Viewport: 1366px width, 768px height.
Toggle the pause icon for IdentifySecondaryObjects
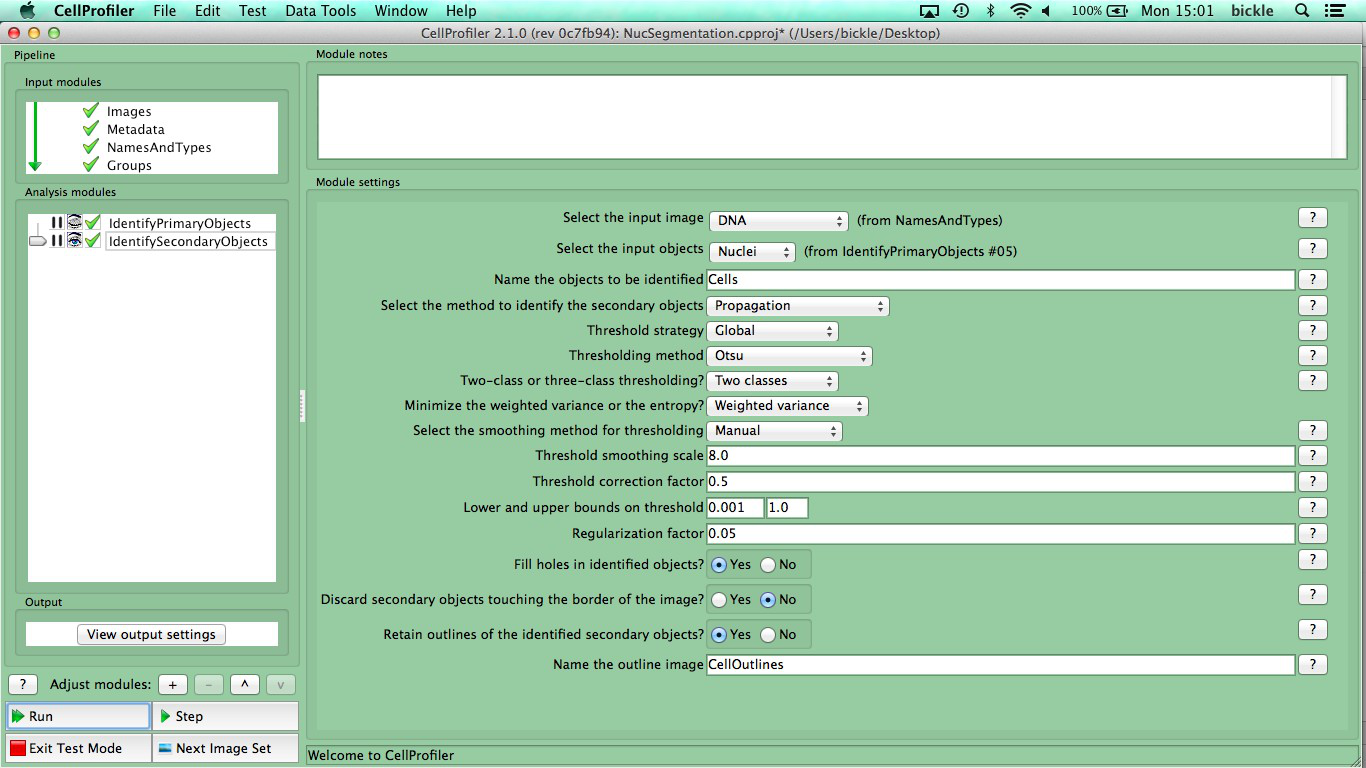pyautogui.click(x=57, y=241)
